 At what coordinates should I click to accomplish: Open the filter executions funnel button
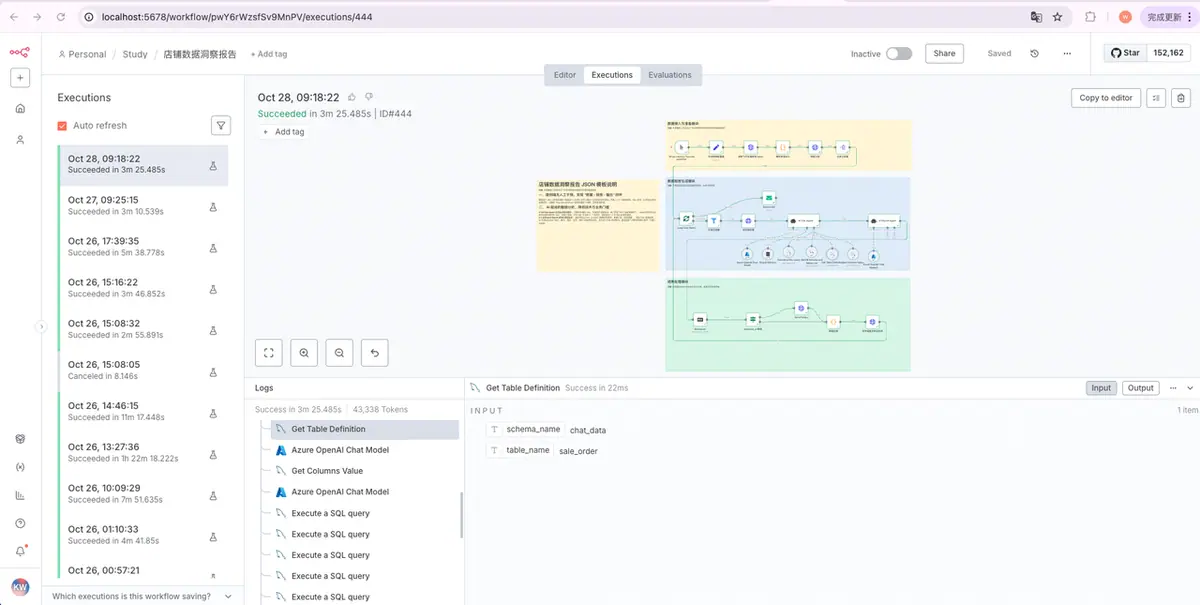point(221,125)
